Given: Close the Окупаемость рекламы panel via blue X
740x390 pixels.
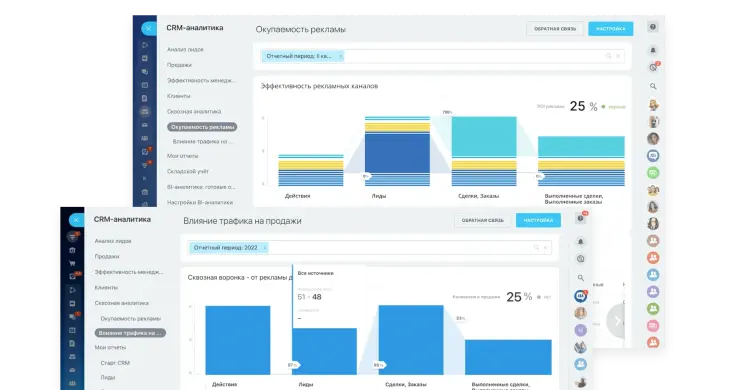Looking at the screenshot, I should [x=149, y=28].
